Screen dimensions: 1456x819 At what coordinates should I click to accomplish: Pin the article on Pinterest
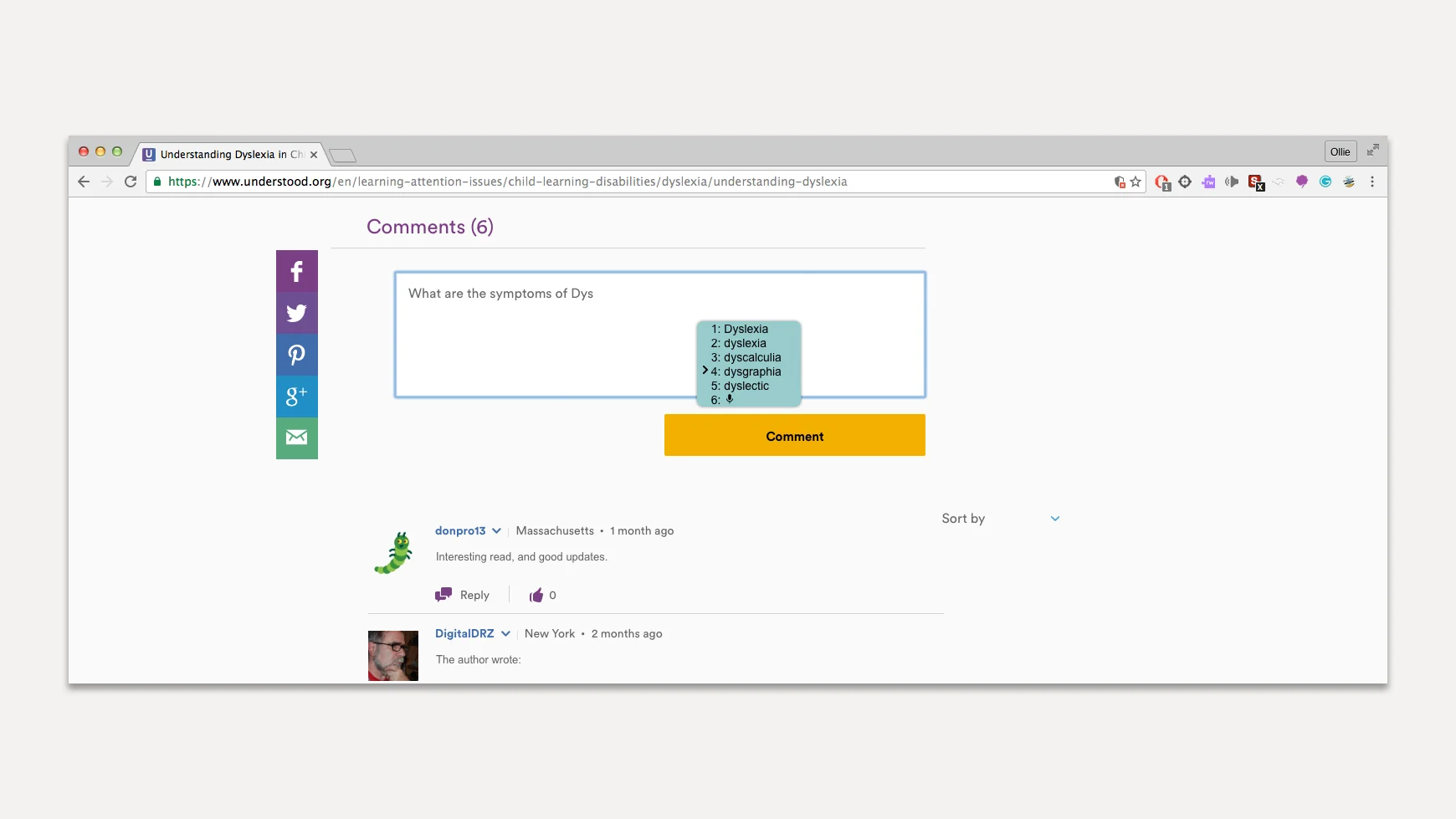[x=297, y=355]
